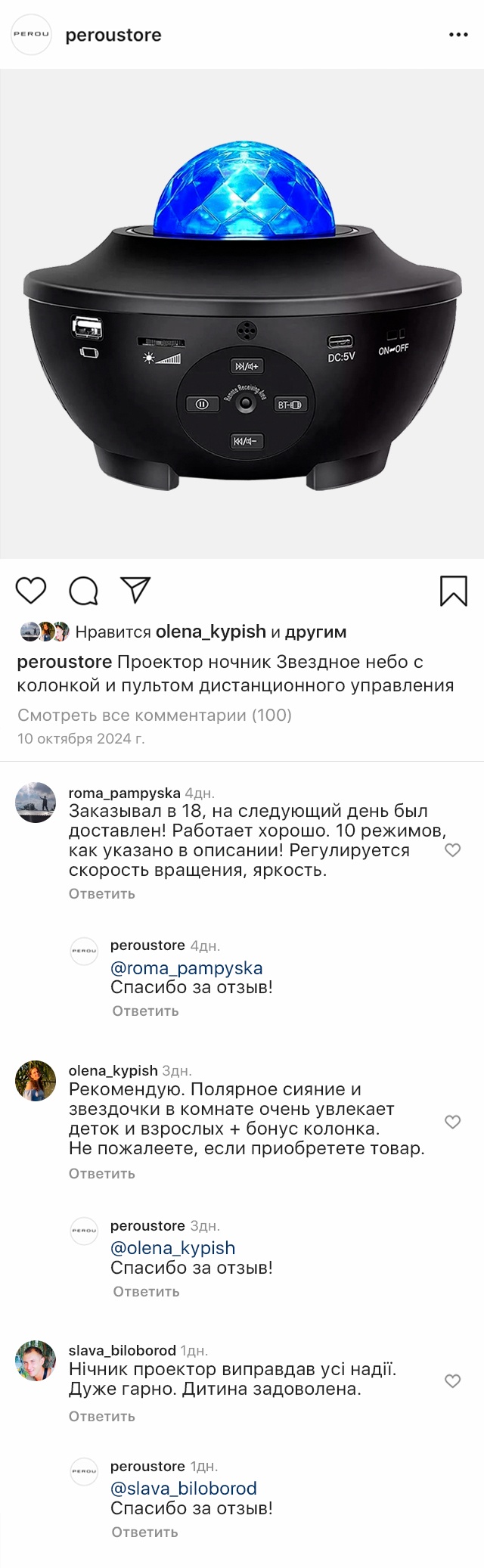Click olena_kypish in the likes line

tap(211, 632)
